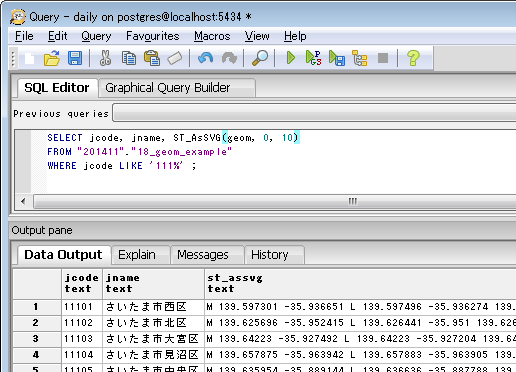
Task: Select the Data Output tab
Action: 63,255
